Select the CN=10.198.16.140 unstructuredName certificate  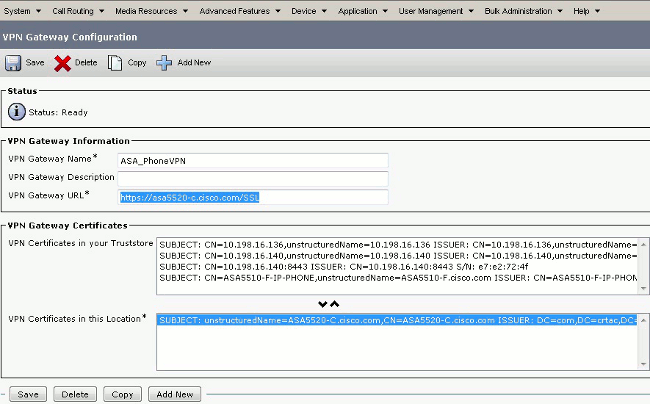point(398,256)
